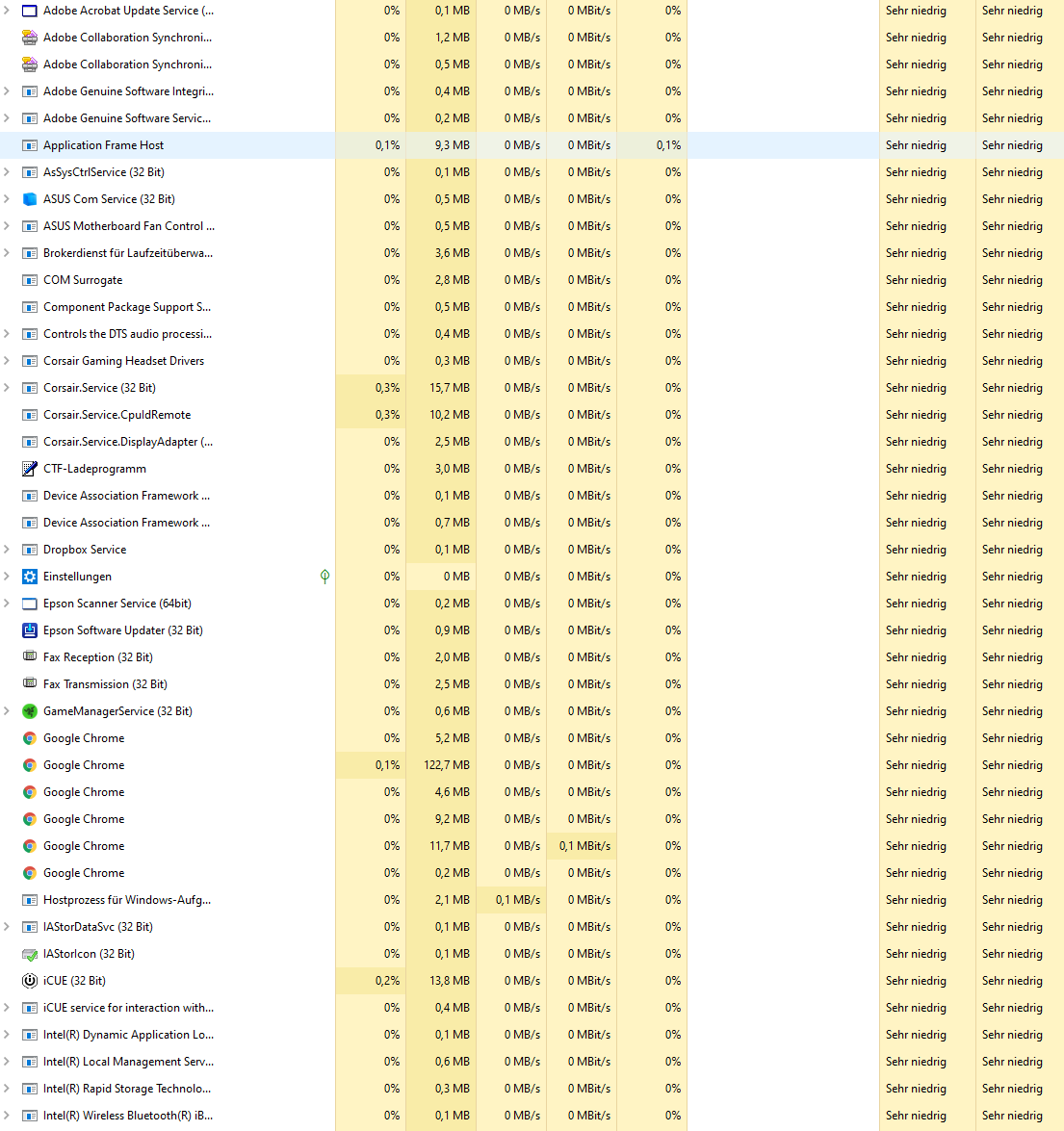Click the Epson Software Updater icon

[x=30, y=630]
